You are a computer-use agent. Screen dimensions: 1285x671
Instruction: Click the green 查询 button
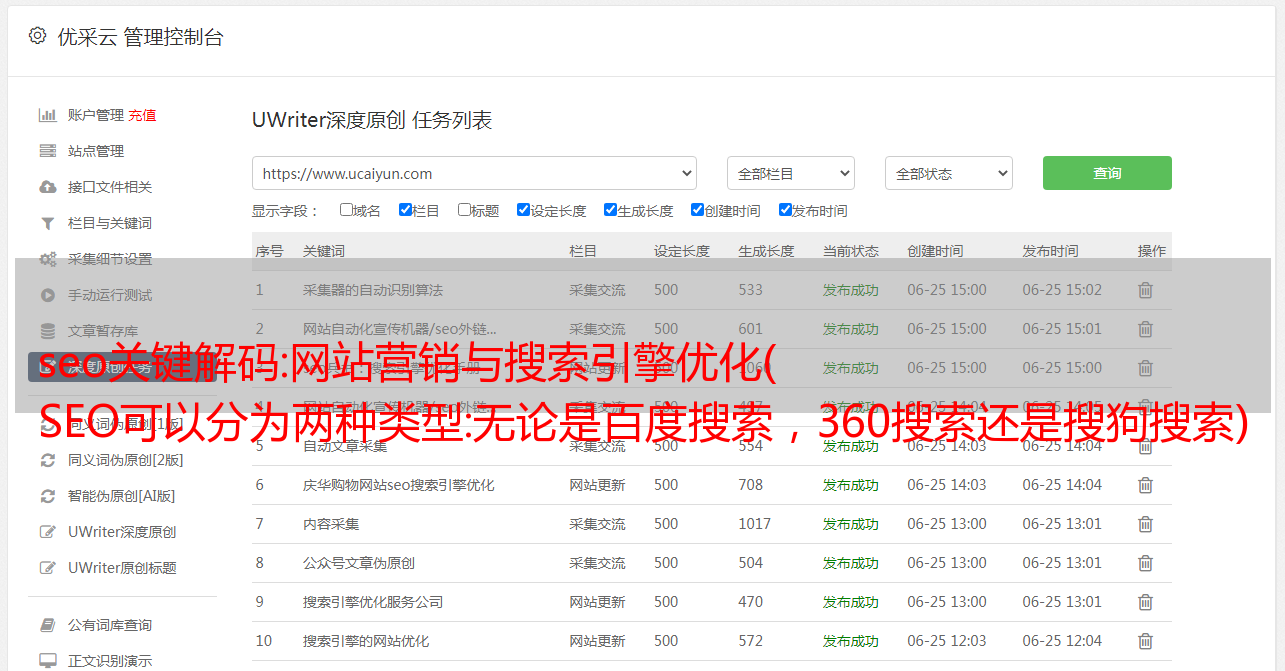point(1107,173)
